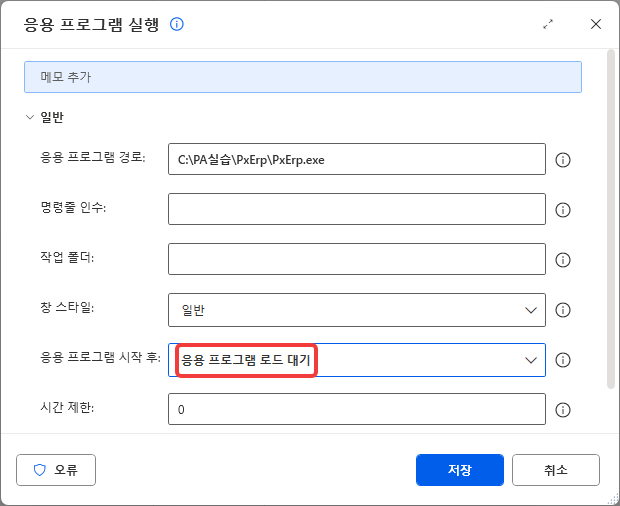Click the 시간 제한 label
The height and width of the screenshot is (506, 620).
pyautogui.click(x=67, y=407)
